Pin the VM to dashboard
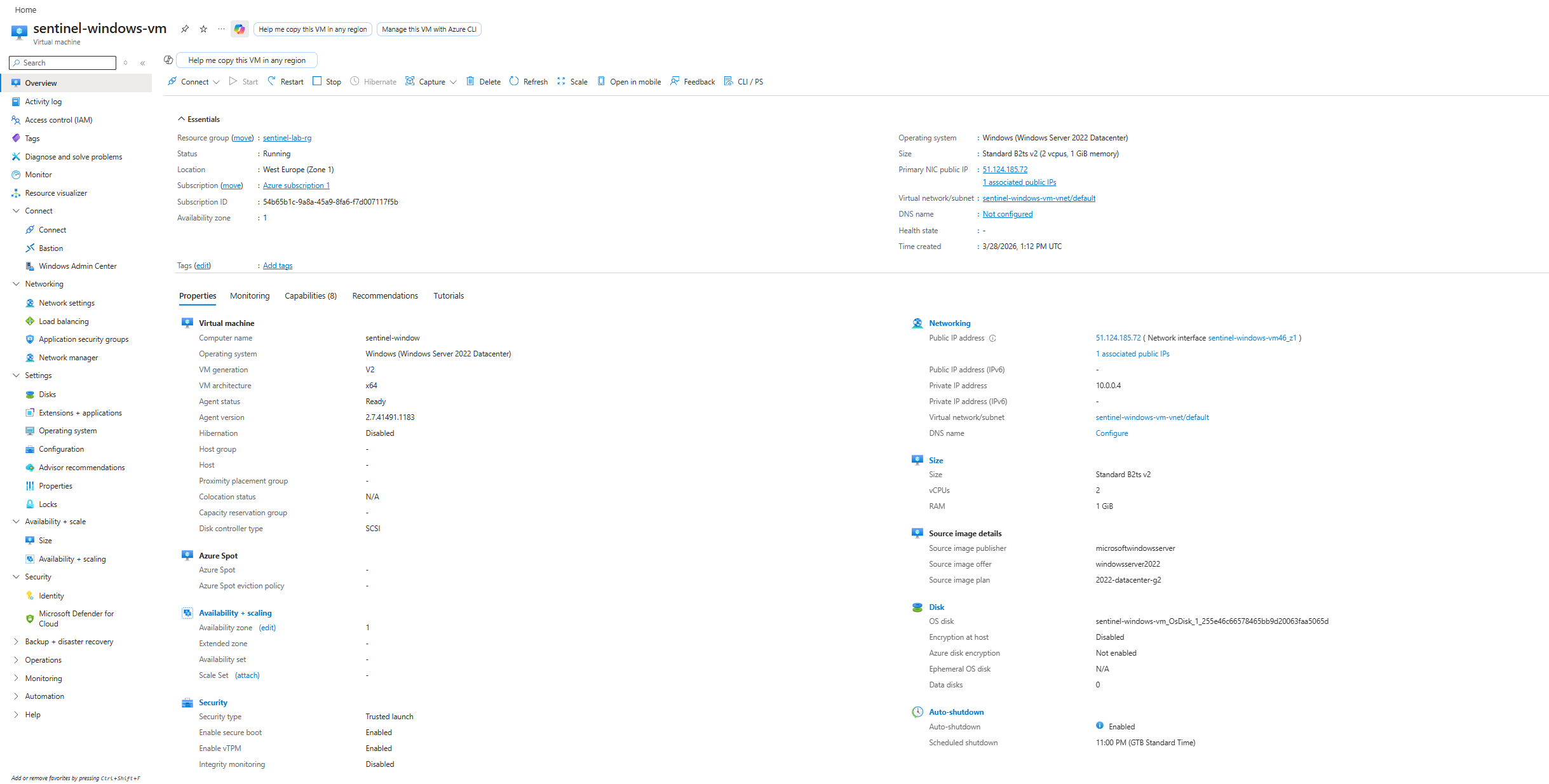 click(x=185, y=29)
